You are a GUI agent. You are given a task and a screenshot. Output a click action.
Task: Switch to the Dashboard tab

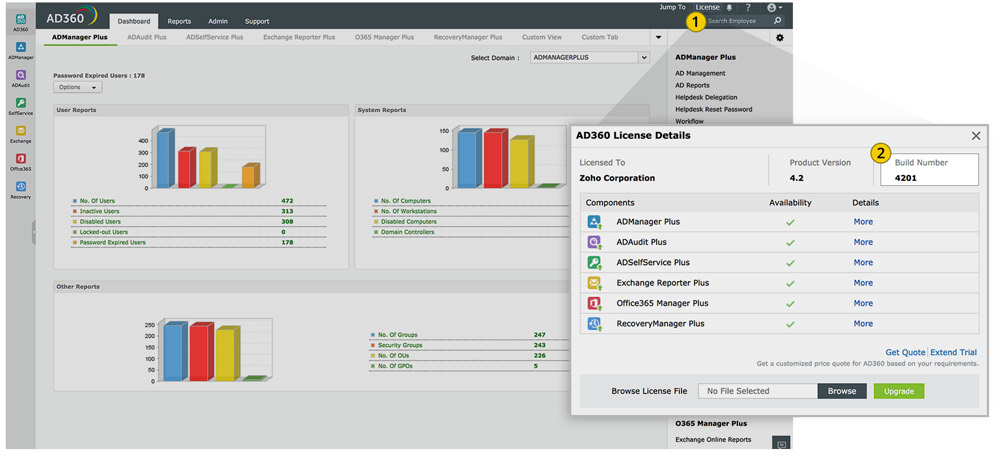[134, 21]
